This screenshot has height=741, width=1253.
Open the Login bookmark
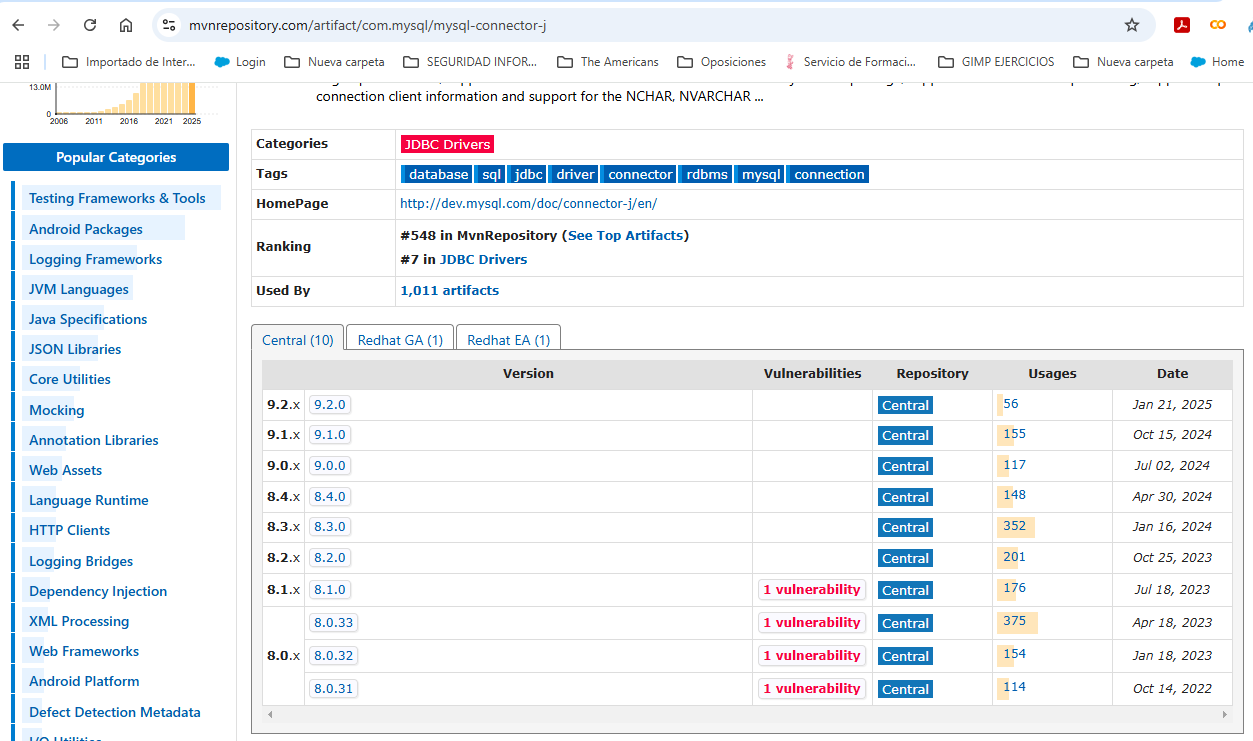[239, 62]
